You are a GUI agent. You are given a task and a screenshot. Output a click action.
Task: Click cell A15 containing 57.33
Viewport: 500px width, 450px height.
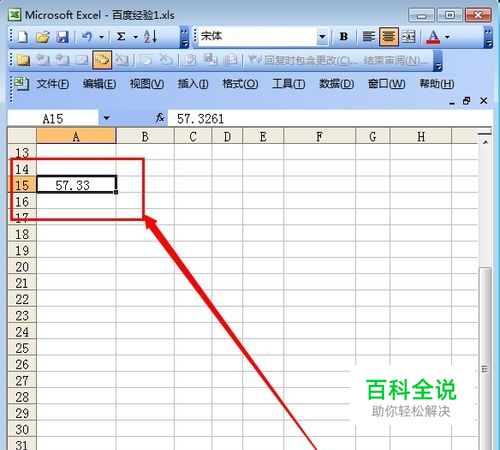[76, 185]
